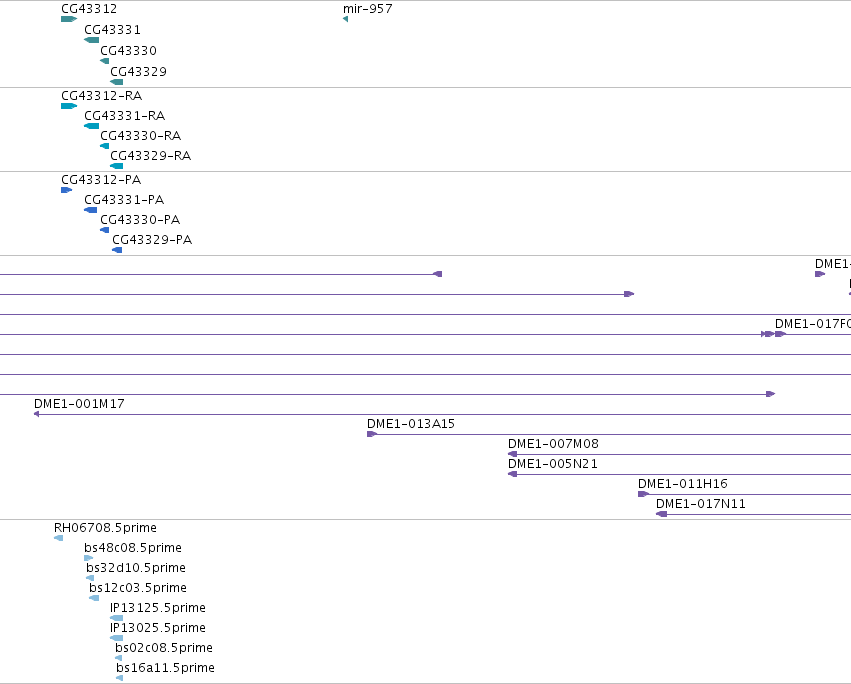The height and width of the screenshot is (684, 851).
Task: Click the DME1-001M17 BAC arrowhead
Action: 36,414
